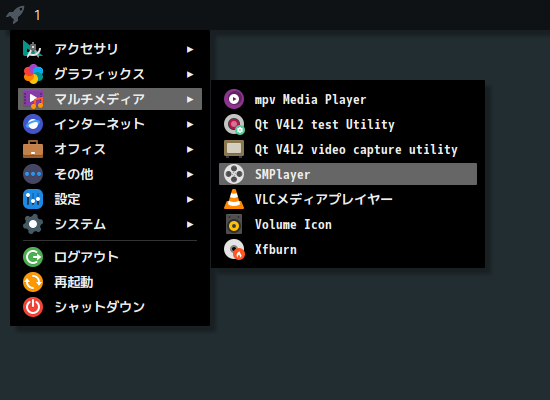The height and width of the screenshot is (400, 550).
Task: Click the その他 three-dots icon
Action: coord(33,174)
